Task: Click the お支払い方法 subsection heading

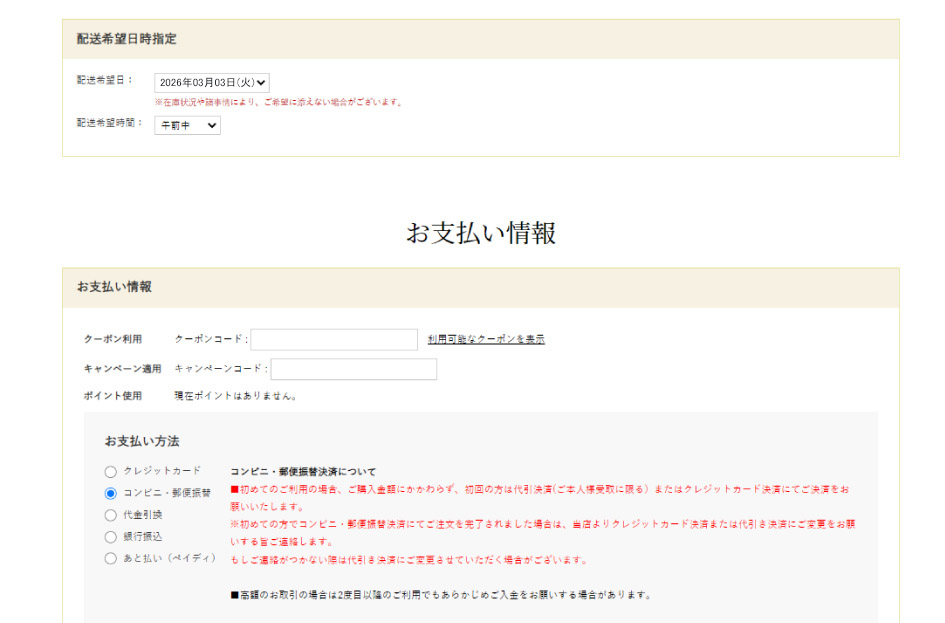Action: point(142,441)
